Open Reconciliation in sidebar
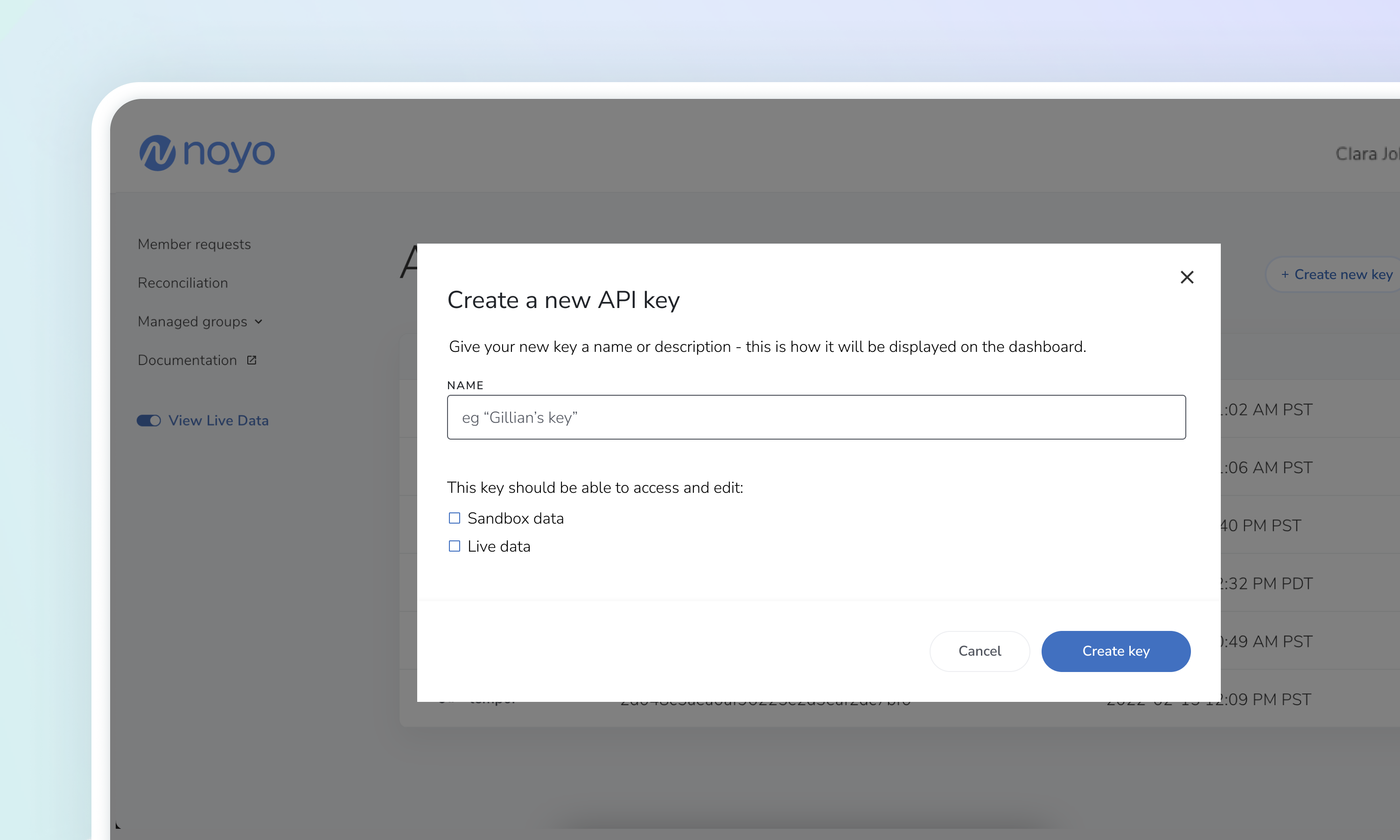The width and height of the screenshot is (1400, 840). (x=183, y=282)
